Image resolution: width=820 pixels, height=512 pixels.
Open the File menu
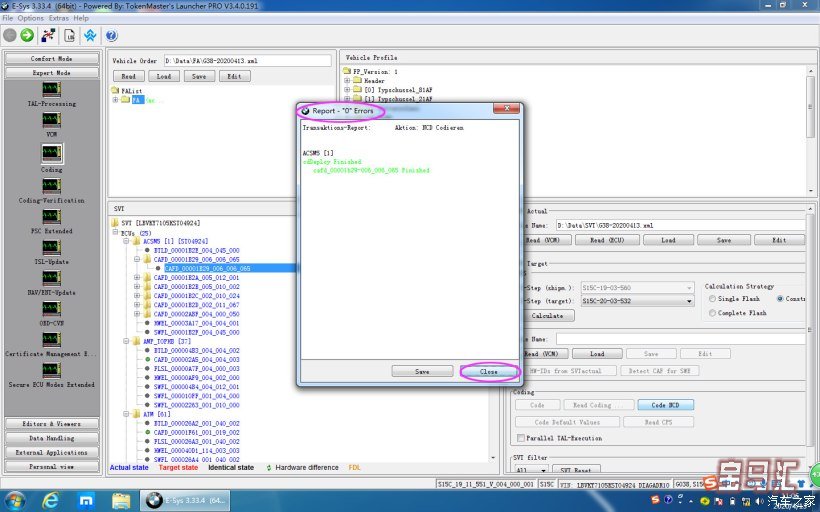[x=7, y=18]
